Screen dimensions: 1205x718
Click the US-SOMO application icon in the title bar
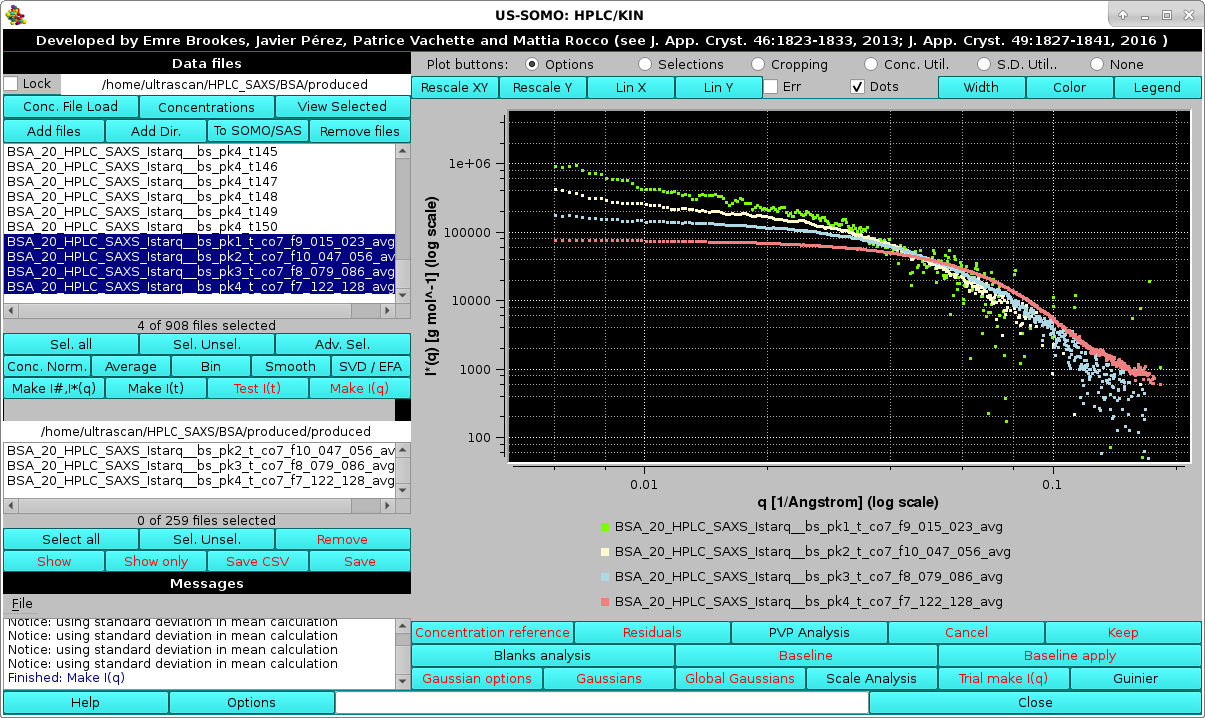(15, 13)
